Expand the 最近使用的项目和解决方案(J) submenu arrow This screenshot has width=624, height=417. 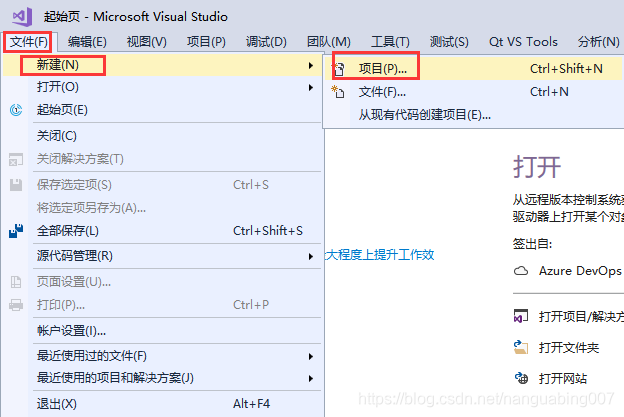(311, 378)
